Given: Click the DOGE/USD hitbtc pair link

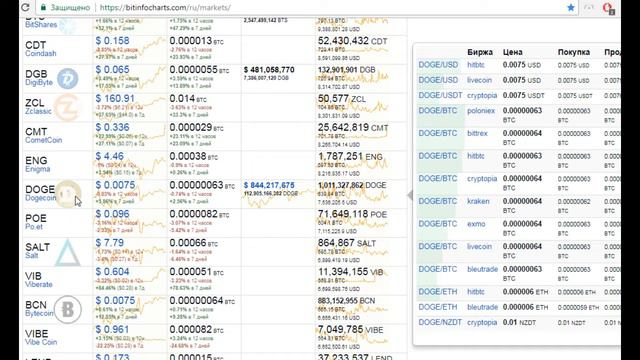Looking at the screenshot, I should 438,65.
